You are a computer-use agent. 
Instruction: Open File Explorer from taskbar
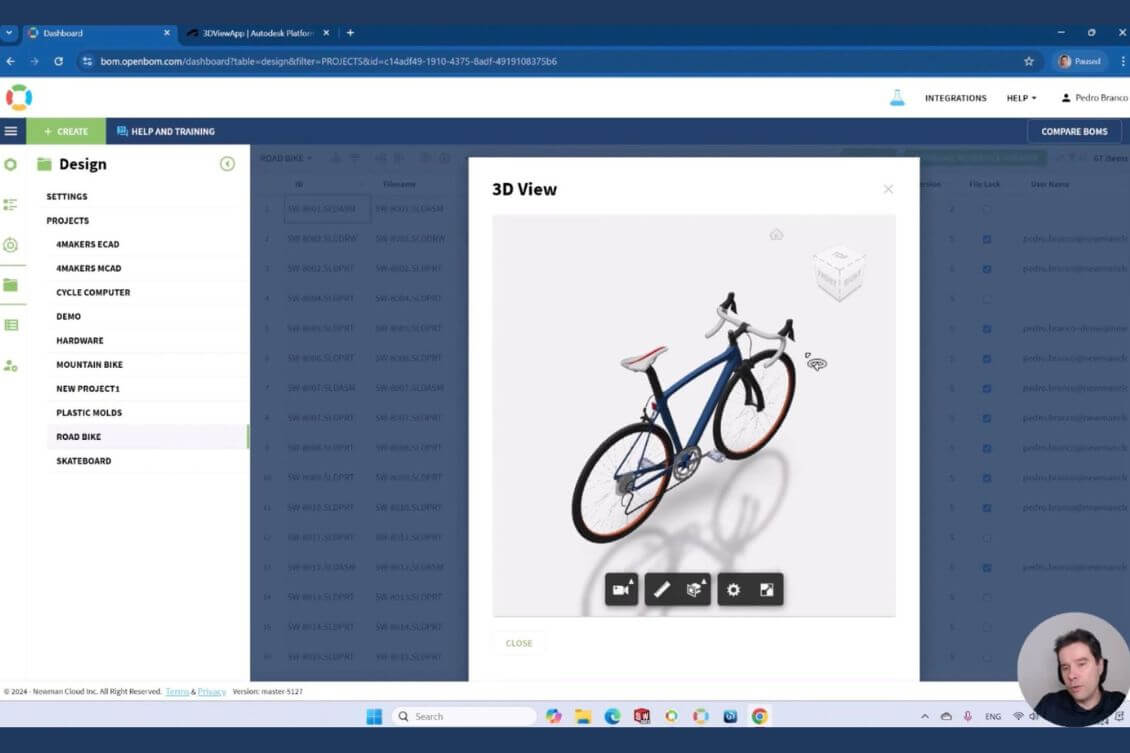point(583,716)
